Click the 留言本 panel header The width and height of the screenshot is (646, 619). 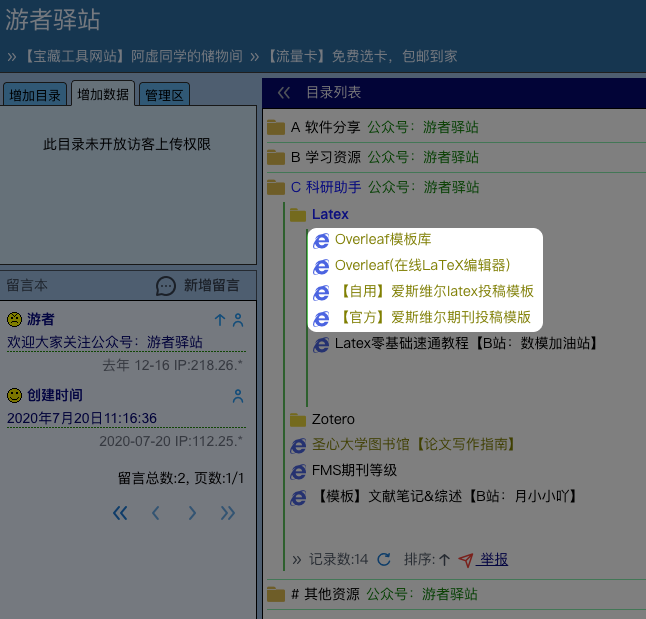27,286
